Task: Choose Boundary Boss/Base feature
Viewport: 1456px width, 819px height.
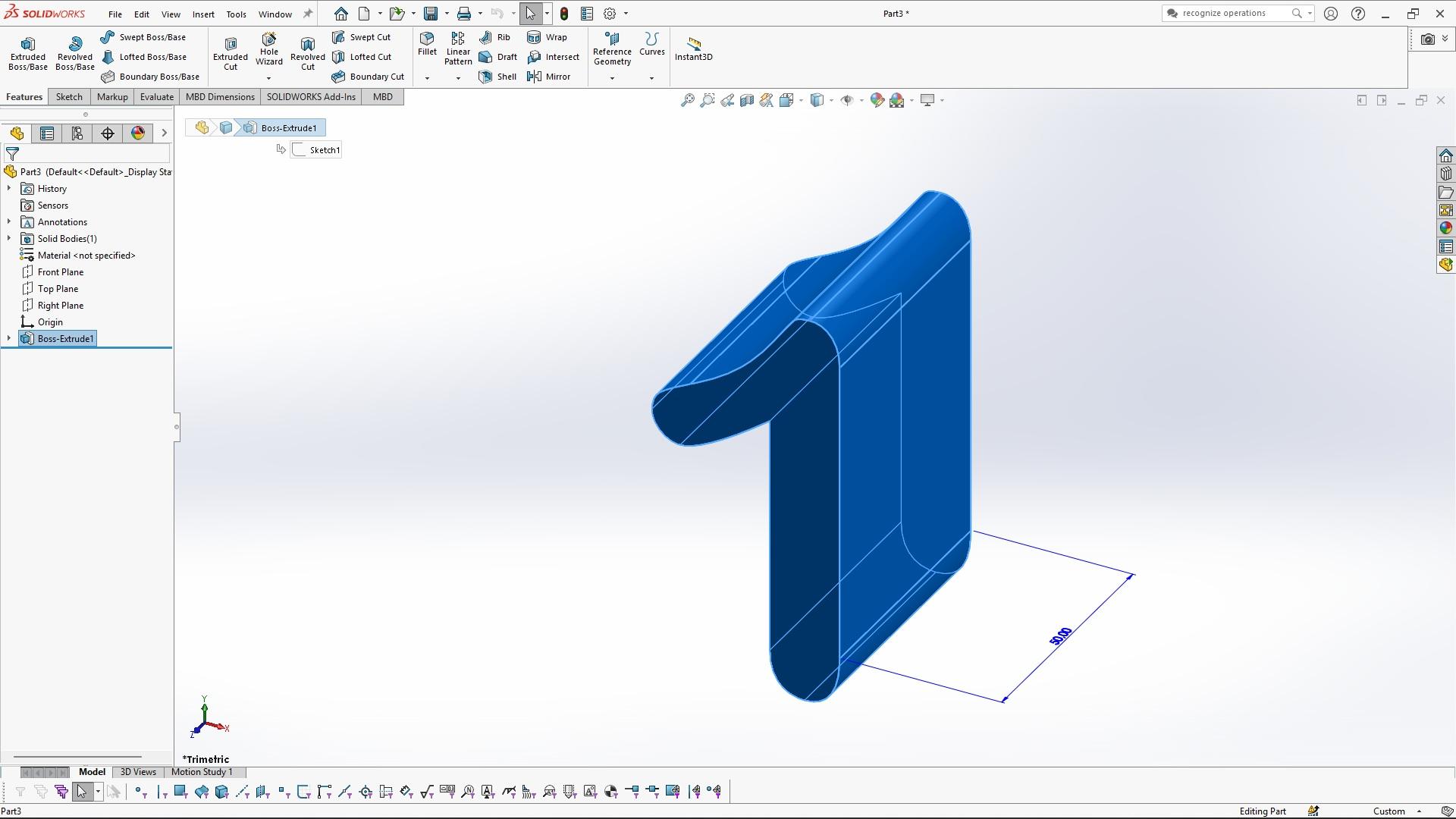Action: (x=150, y=77)
